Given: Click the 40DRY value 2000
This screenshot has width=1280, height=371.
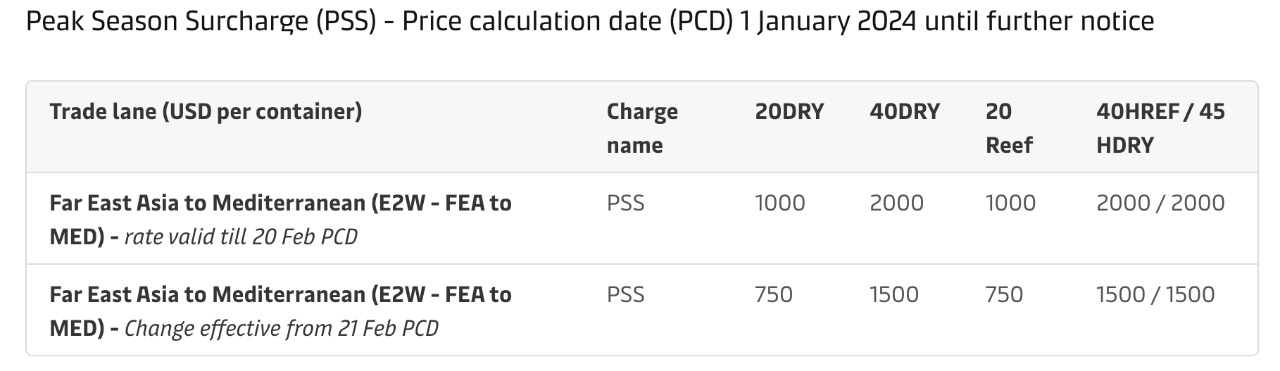Looking at the screenshot, I should point(897,203).
